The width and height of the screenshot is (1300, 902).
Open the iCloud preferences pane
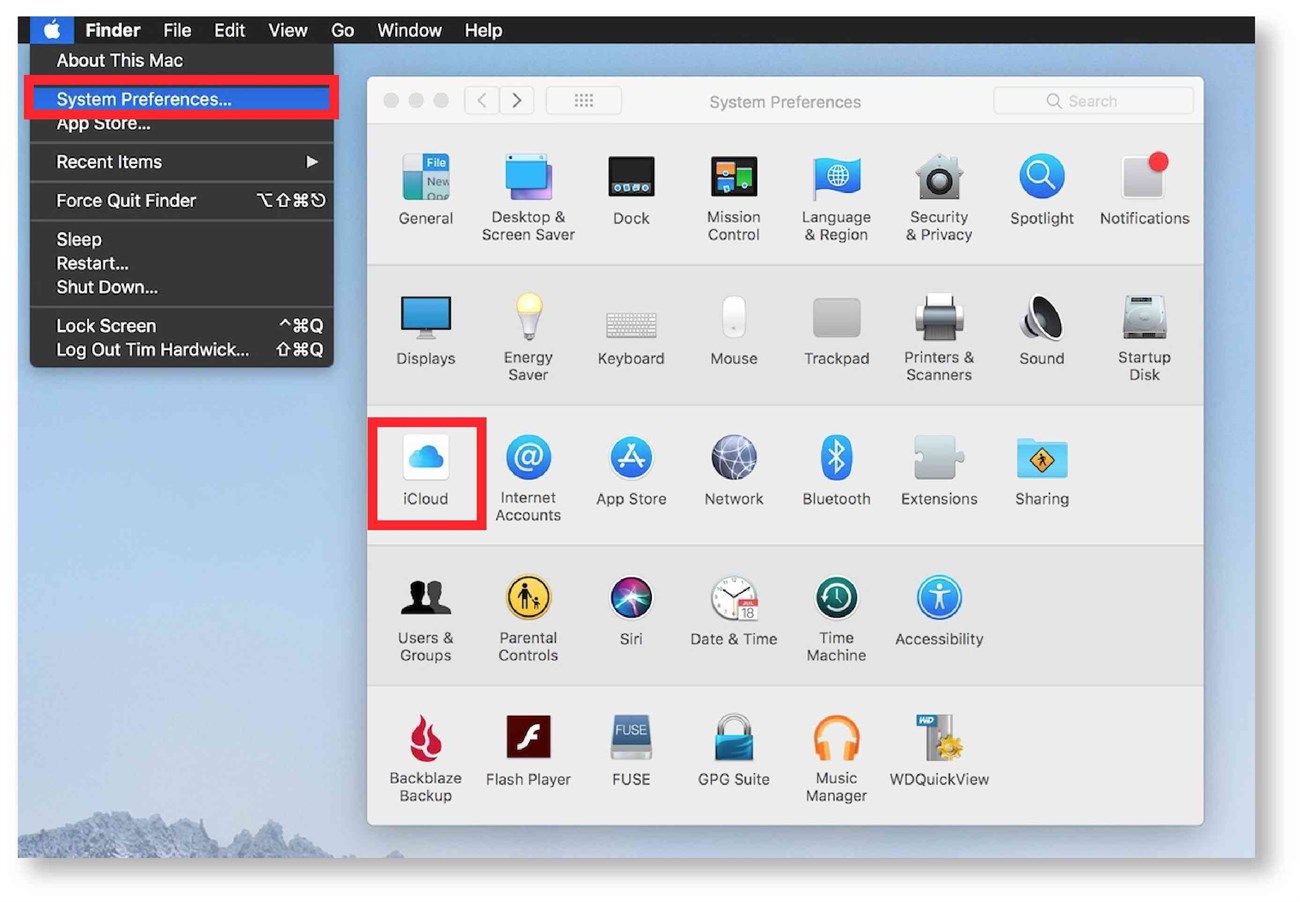click(x=426, y=471)
